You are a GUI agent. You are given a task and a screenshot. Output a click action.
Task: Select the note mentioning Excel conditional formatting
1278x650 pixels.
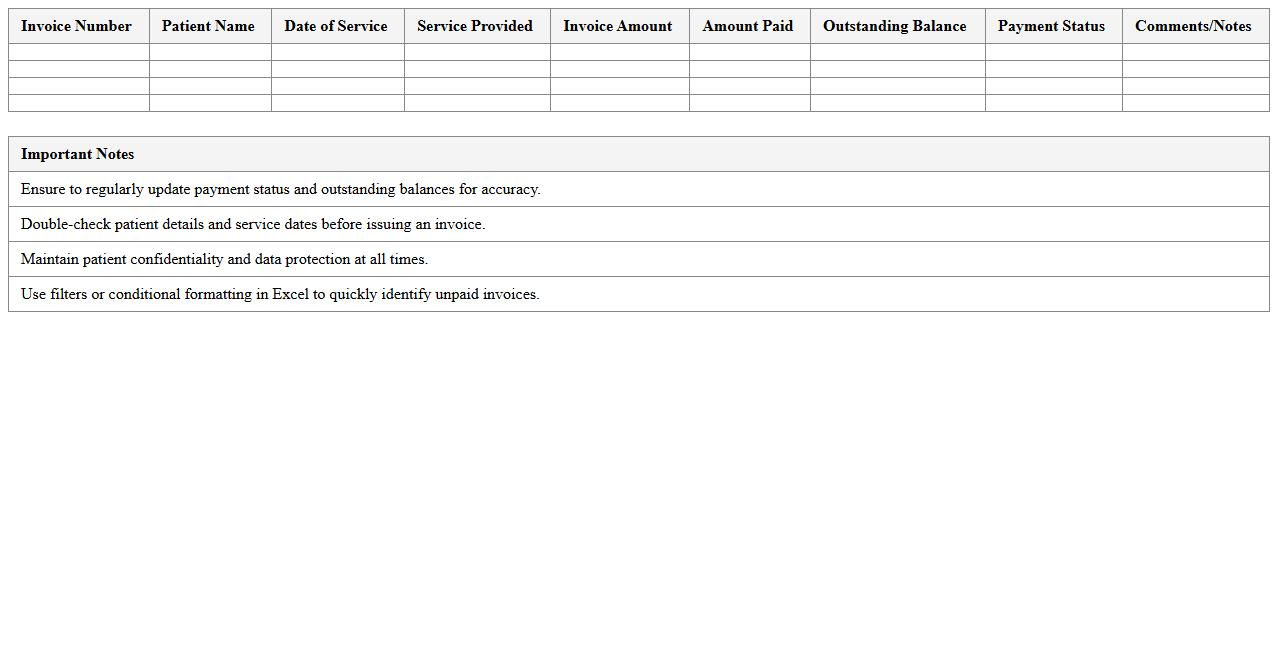coord(638,294)
